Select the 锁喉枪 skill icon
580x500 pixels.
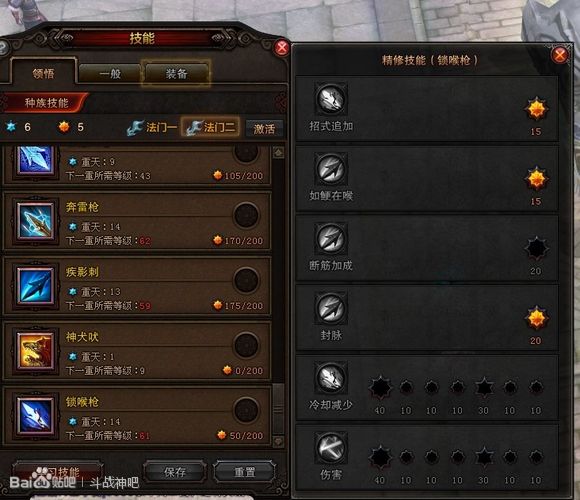point(36,416)
